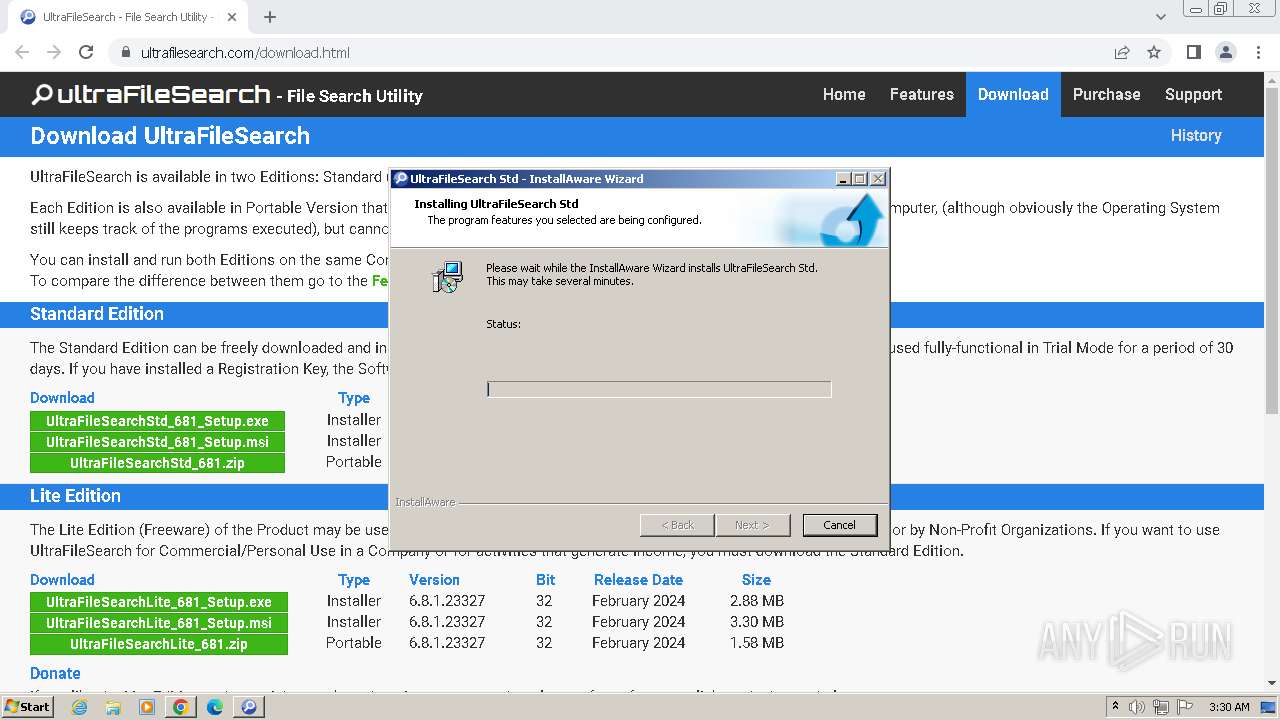Open the History link
Viewport: 1280px width, 720px height.
(1196, 135)
